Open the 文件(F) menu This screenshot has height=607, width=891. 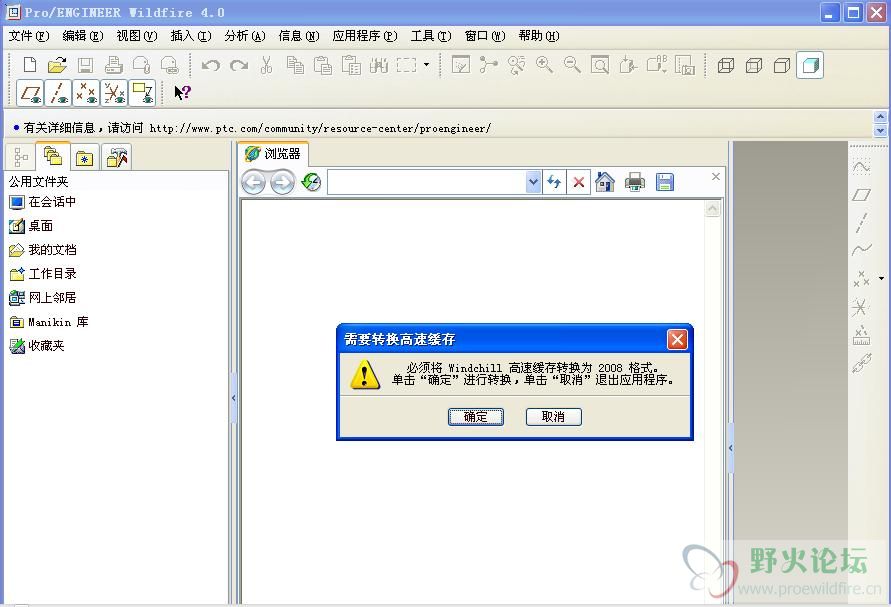[x=29, y=36]
